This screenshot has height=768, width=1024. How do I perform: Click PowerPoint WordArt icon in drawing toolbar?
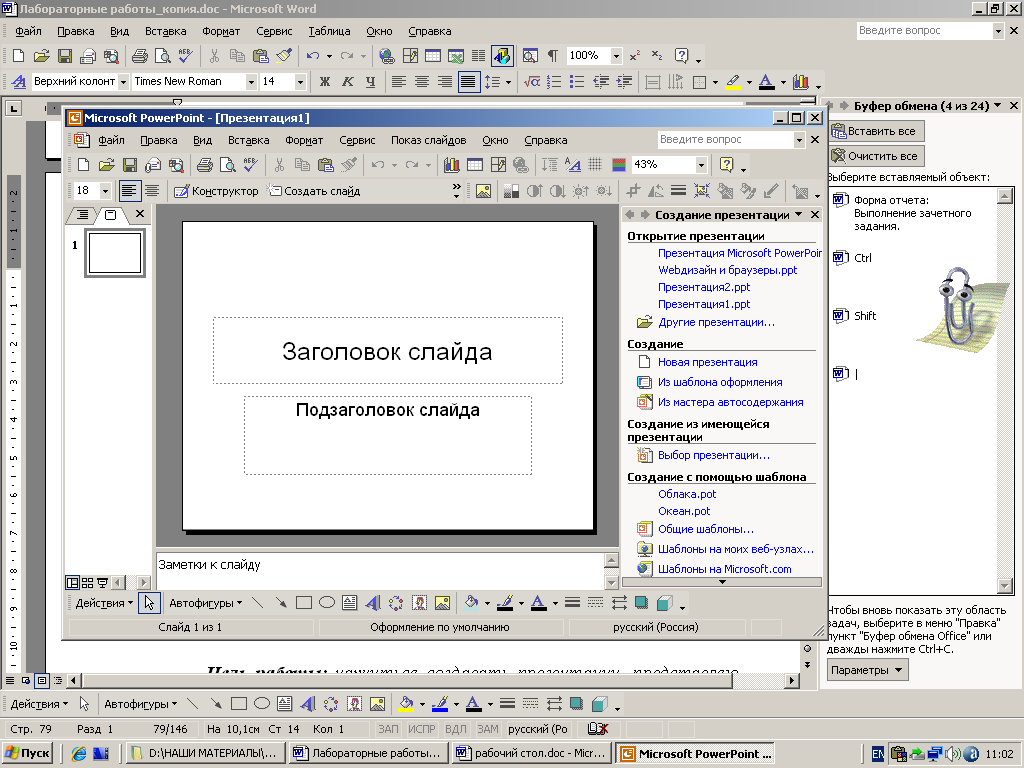pos(373,603)
